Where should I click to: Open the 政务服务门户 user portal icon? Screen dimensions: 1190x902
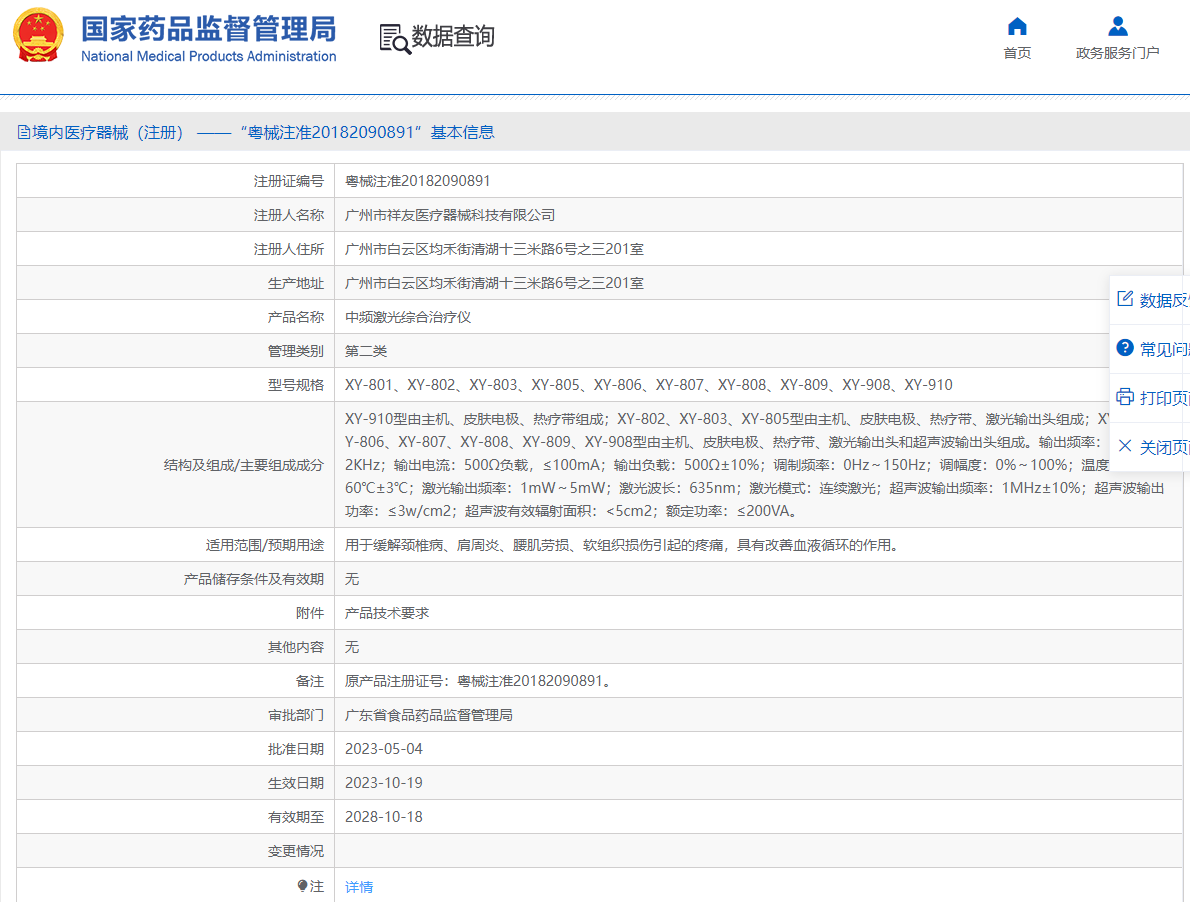coord(1117,27)
